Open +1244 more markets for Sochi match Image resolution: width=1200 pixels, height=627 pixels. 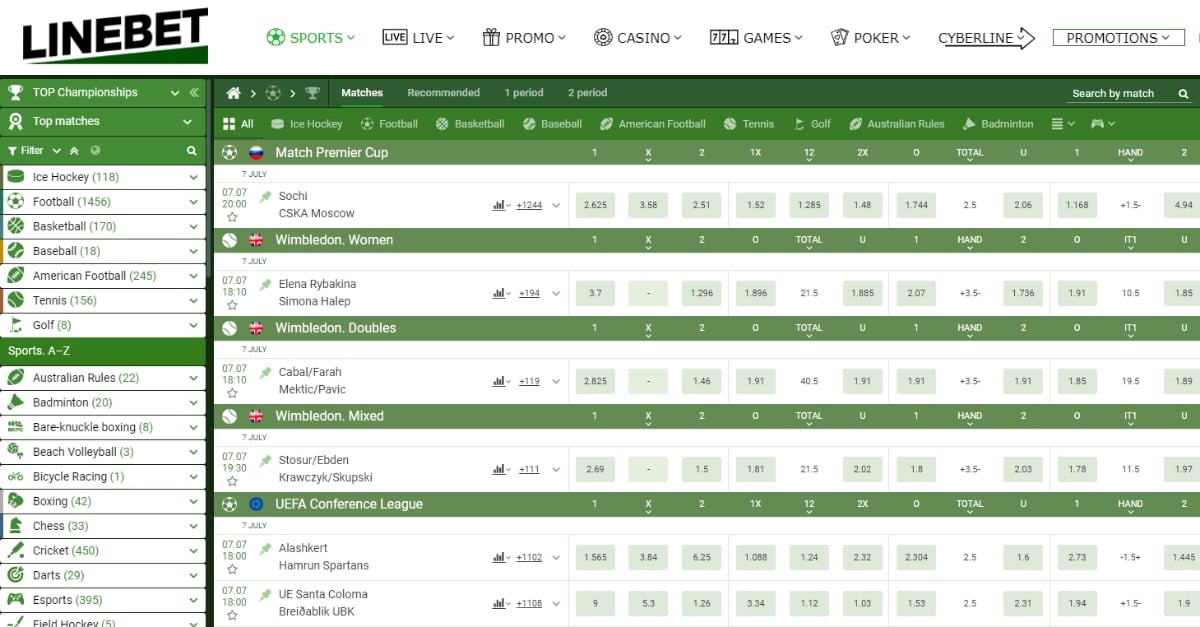(x=529, y=206)
